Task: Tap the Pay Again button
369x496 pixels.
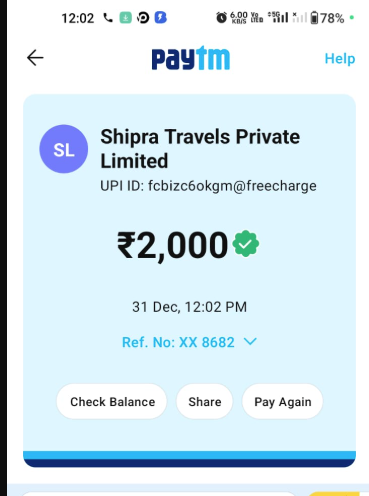Action: tap(282, 401)
